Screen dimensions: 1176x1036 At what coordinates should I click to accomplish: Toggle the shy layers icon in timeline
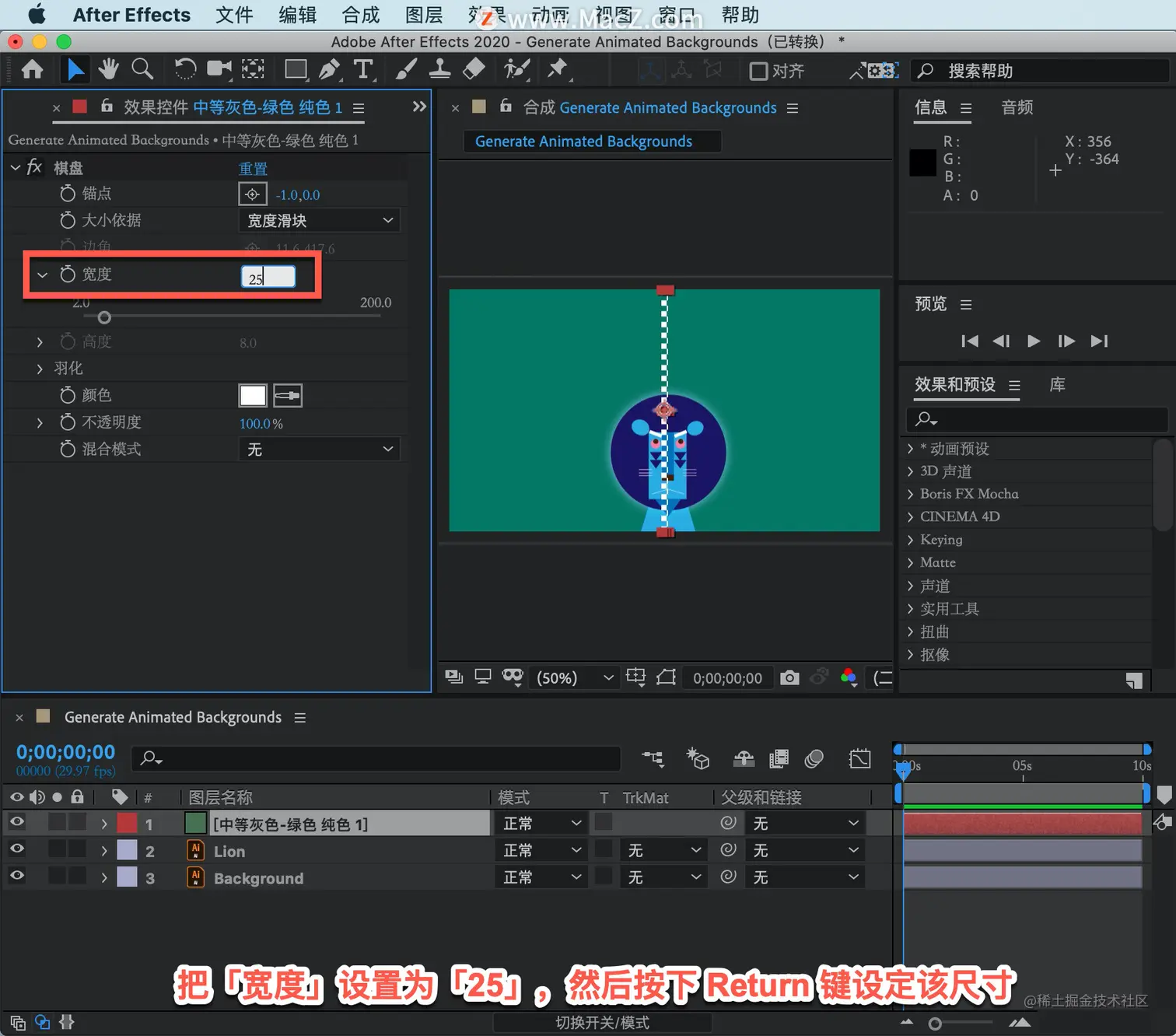744,758
